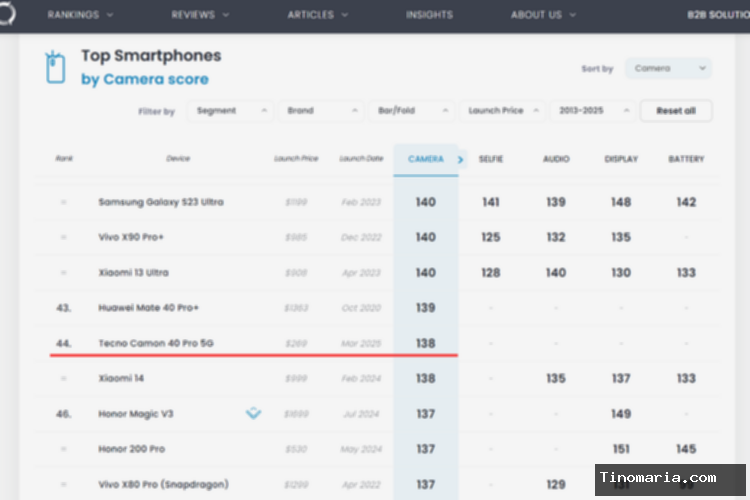Click display score 130 for Xiaomi 13 Ultra
The height and width of the screenshot is (500, 750).
[x=621, y=273]
